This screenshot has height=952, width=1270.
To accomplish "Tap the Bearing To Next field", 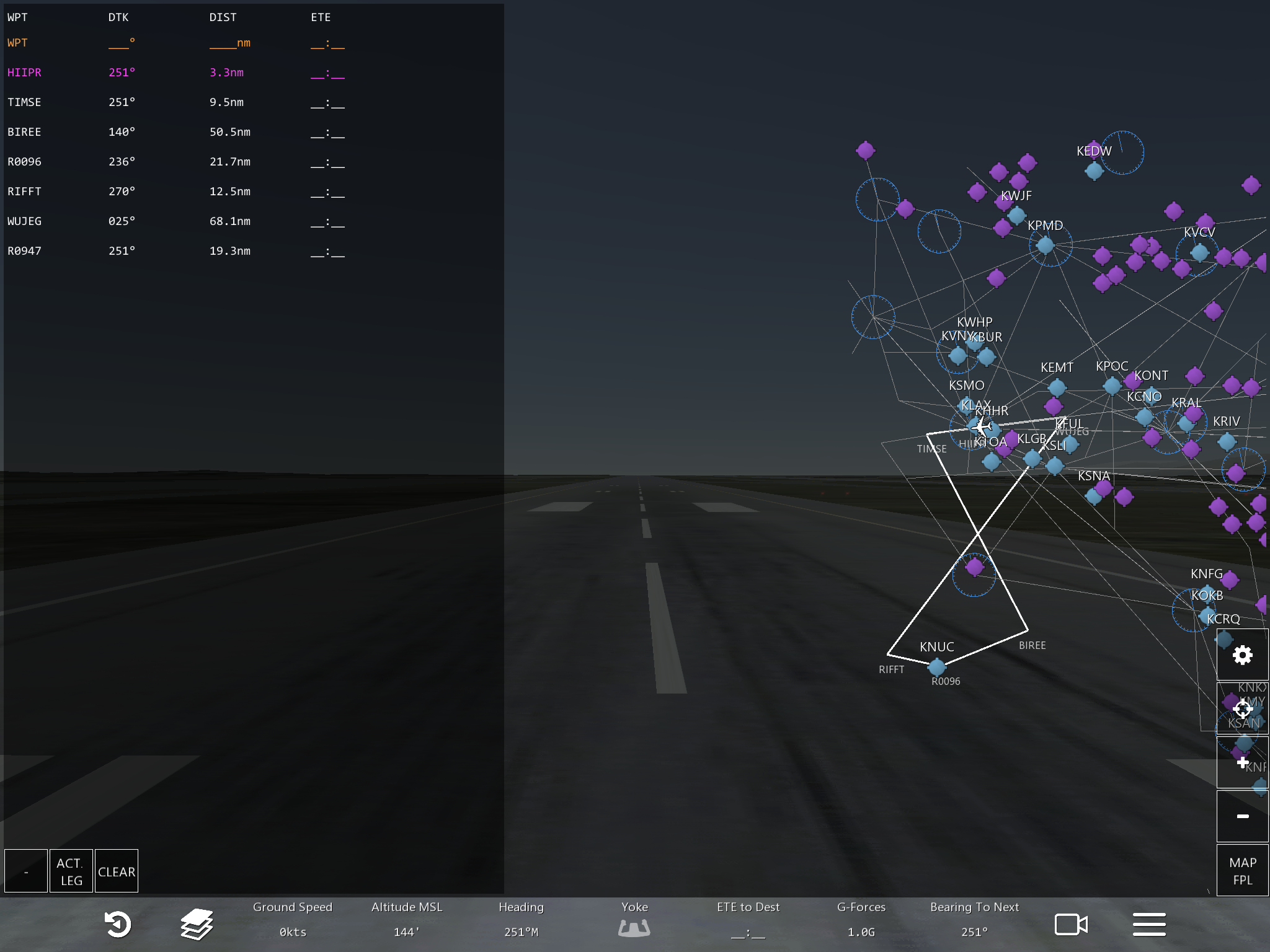I will [x=974, y=920].
